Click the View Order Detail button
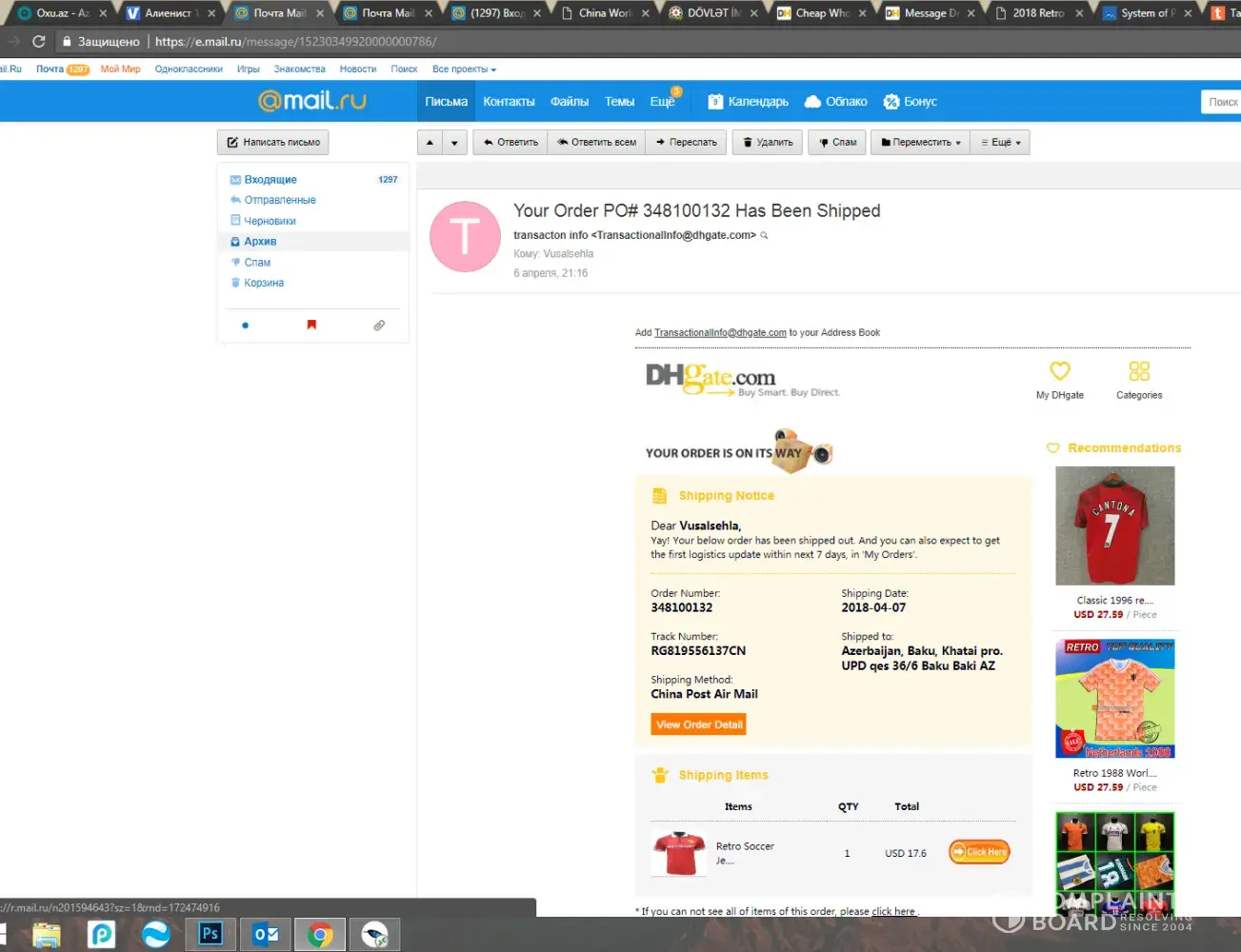 click(x=698, y=724)
